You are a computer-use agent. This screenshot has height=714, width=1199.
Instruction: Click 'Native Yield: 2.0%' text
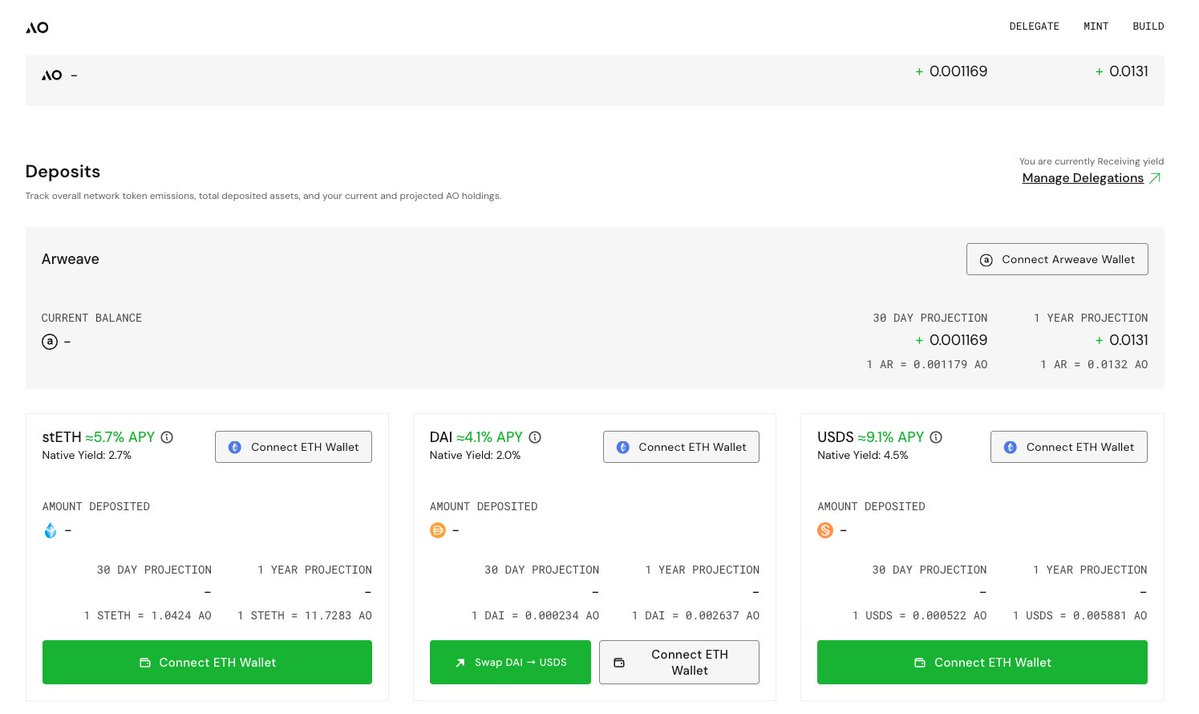[475, 456]
